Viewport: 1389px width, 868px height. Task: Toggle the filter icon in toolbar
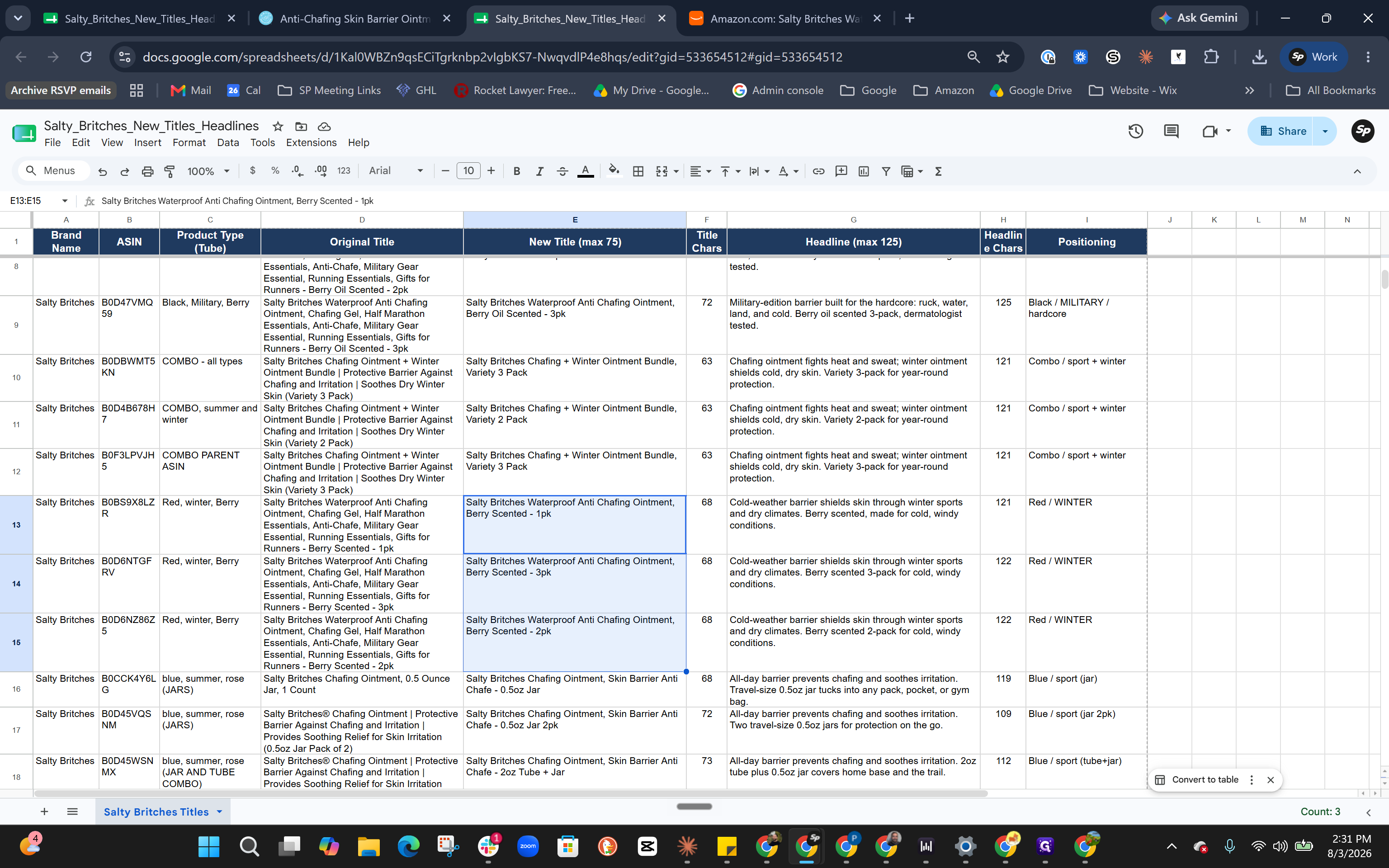click(886, 171)
